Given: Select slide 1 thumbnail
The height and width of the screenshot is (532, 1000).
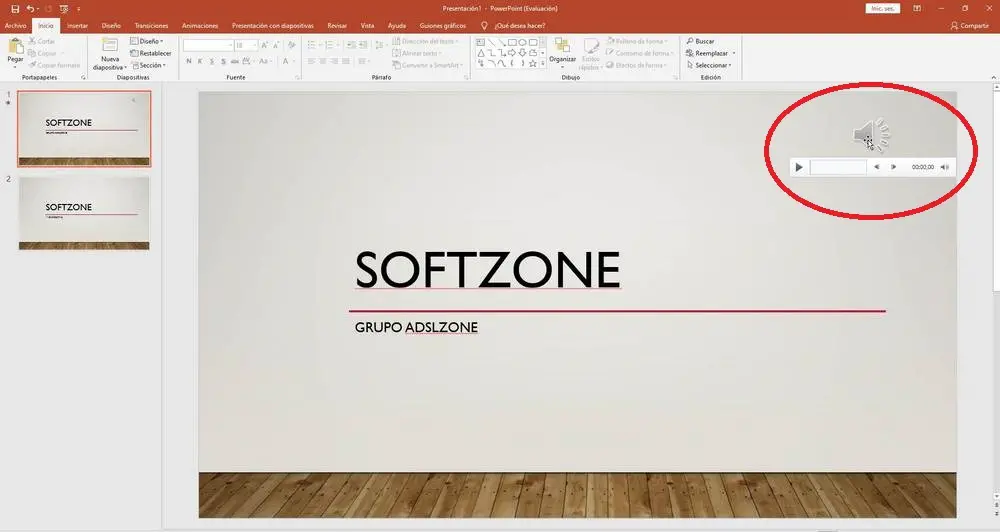Looking at the screenshot, I should (84, 128).
